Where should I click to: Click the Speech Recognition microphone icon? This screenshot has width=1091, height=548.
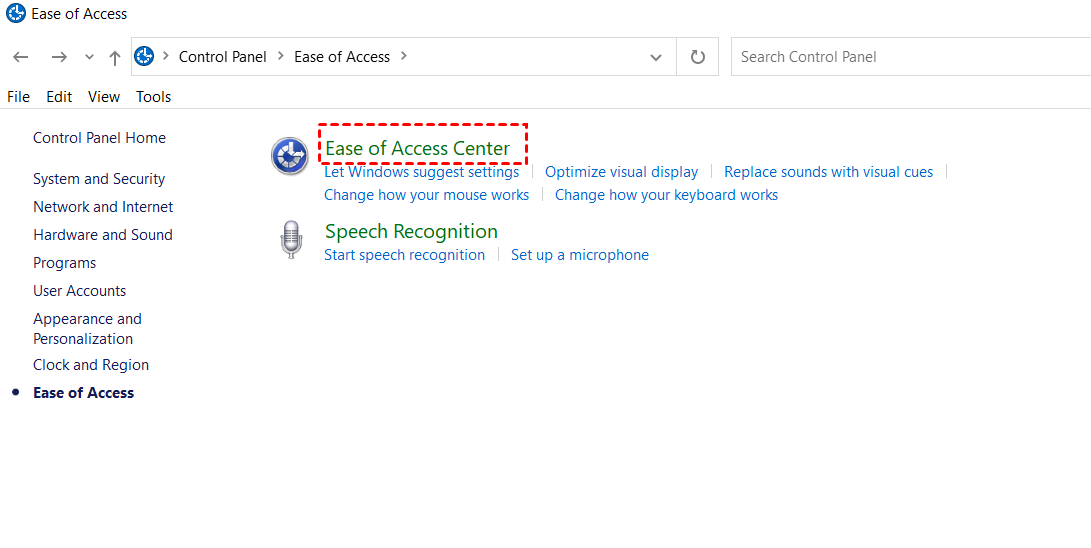[292, 240]
